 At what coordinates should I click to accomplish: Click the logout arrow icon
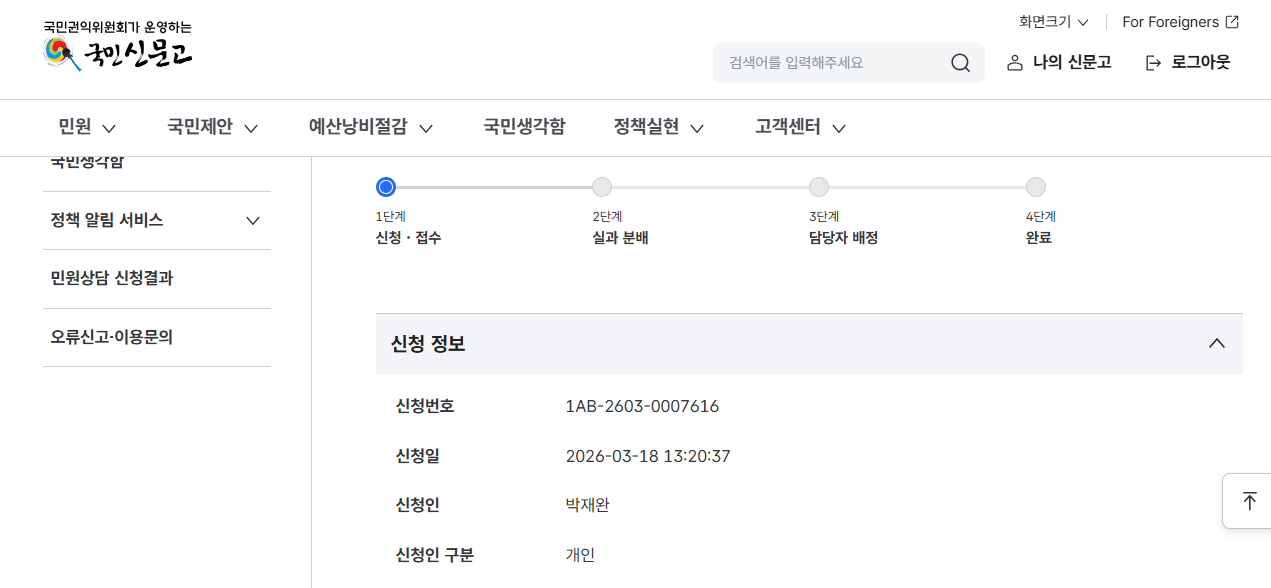[1153, 63]
